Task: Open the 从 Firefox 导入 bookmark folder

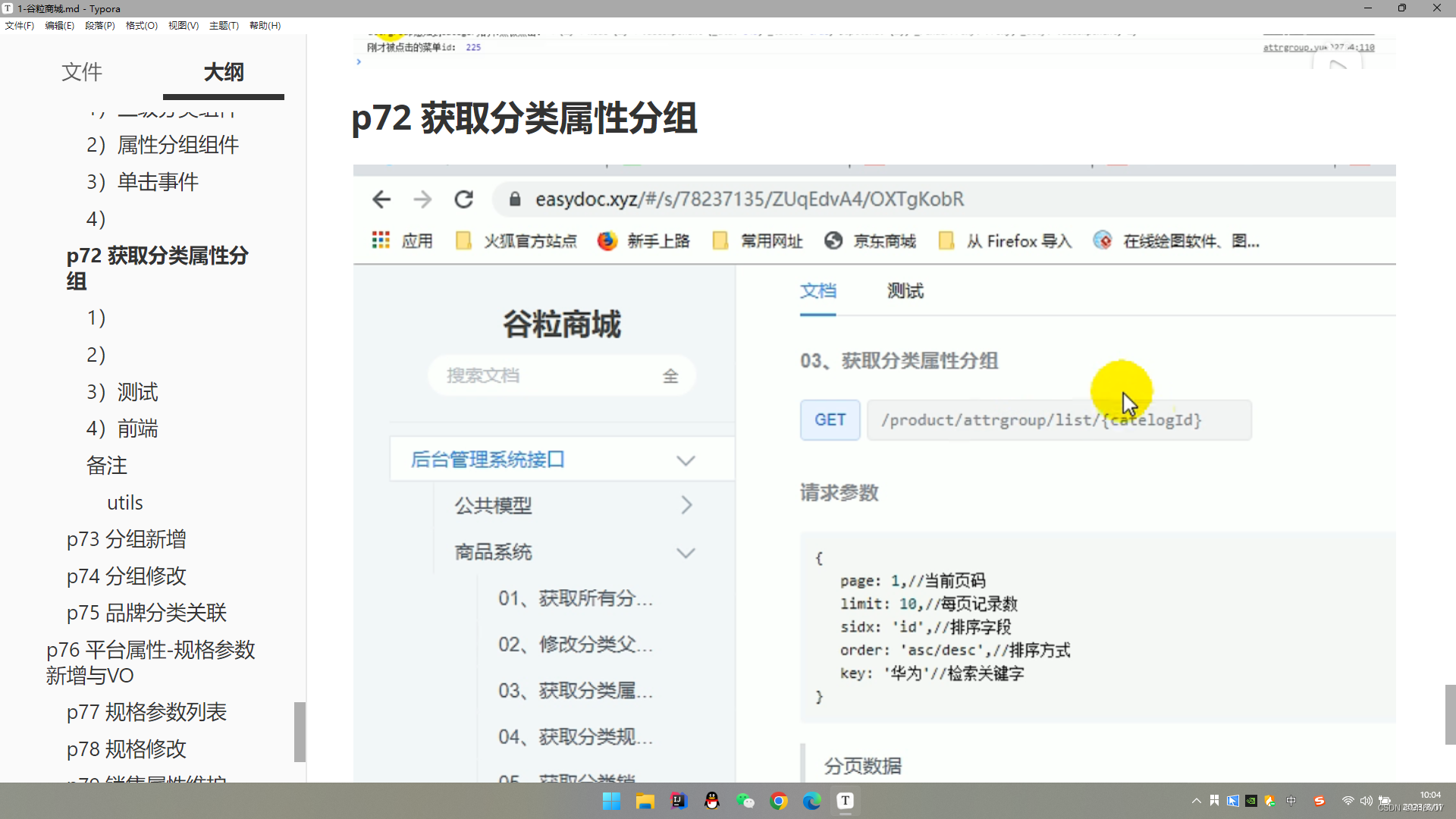Action: coord(1004,241)
